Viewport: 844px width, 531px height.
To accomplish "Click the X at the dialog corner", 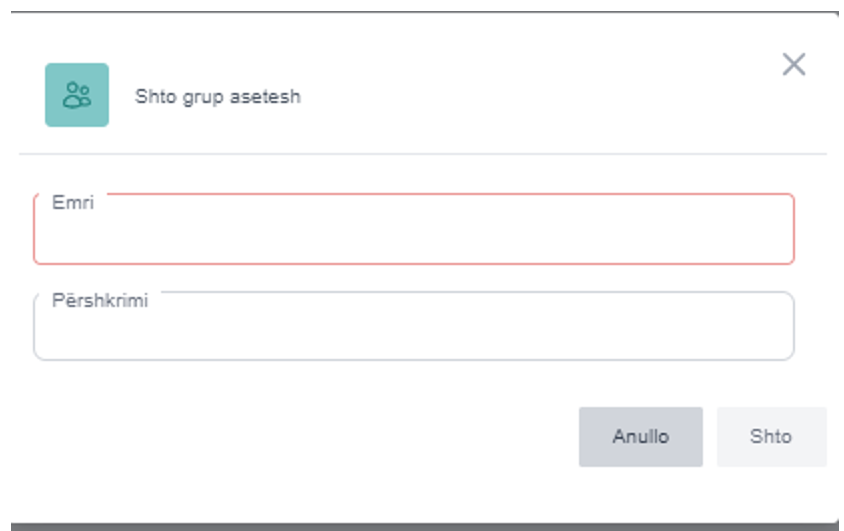I will [793, 65].
